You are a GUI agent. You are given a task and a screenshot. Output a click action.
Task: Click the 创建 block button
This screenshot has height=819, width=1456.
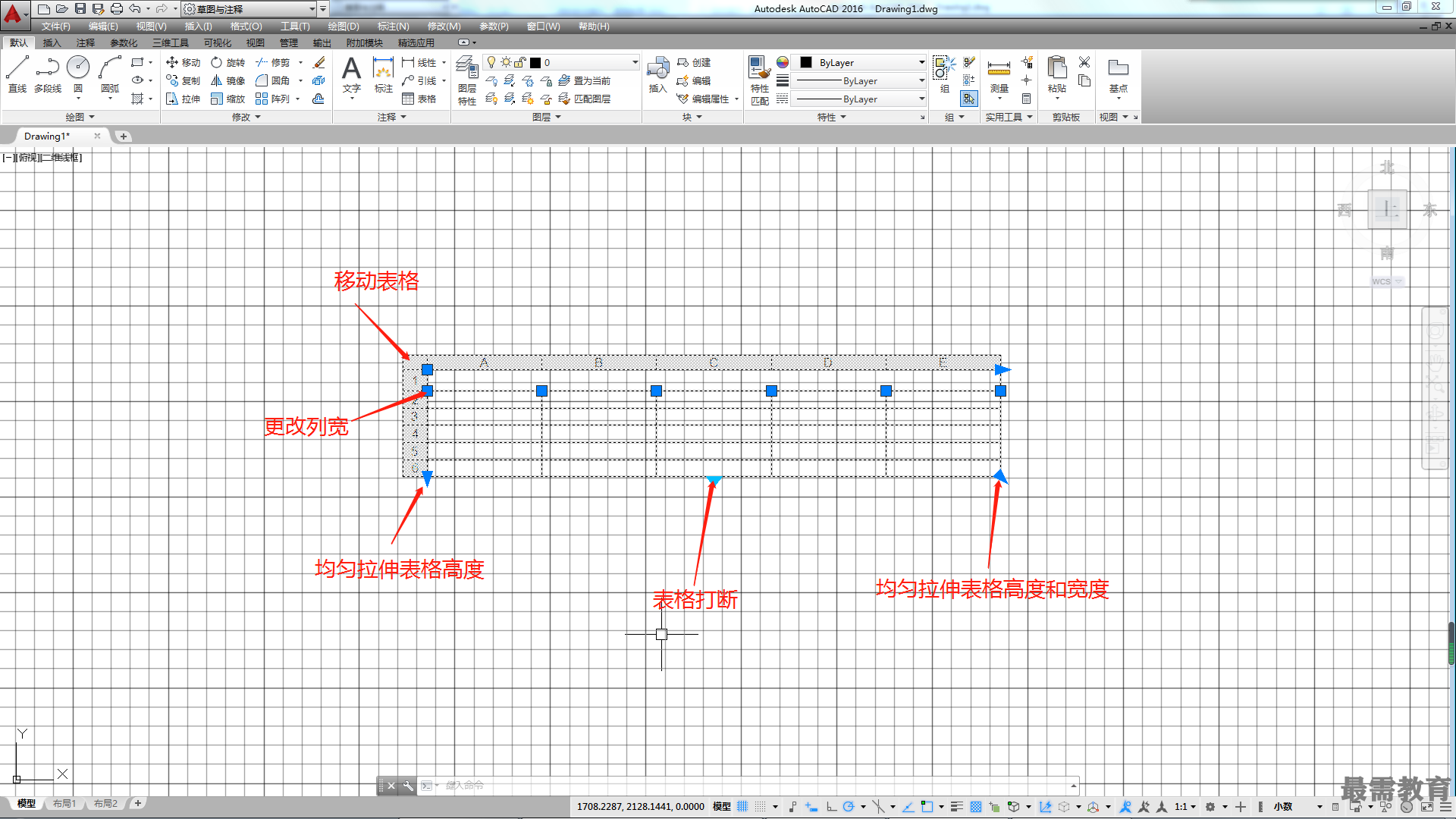(694, 62)
